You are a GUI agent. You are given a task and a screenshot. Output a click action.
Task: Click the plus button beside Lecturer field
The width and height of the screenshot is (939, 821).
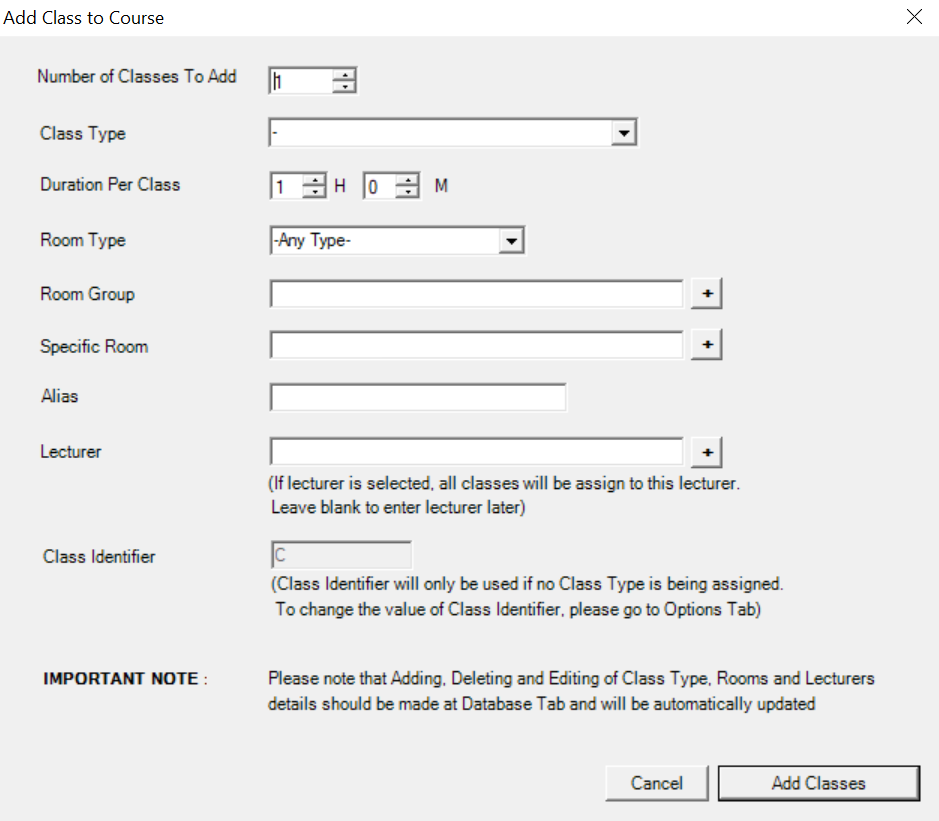(707, 452)
